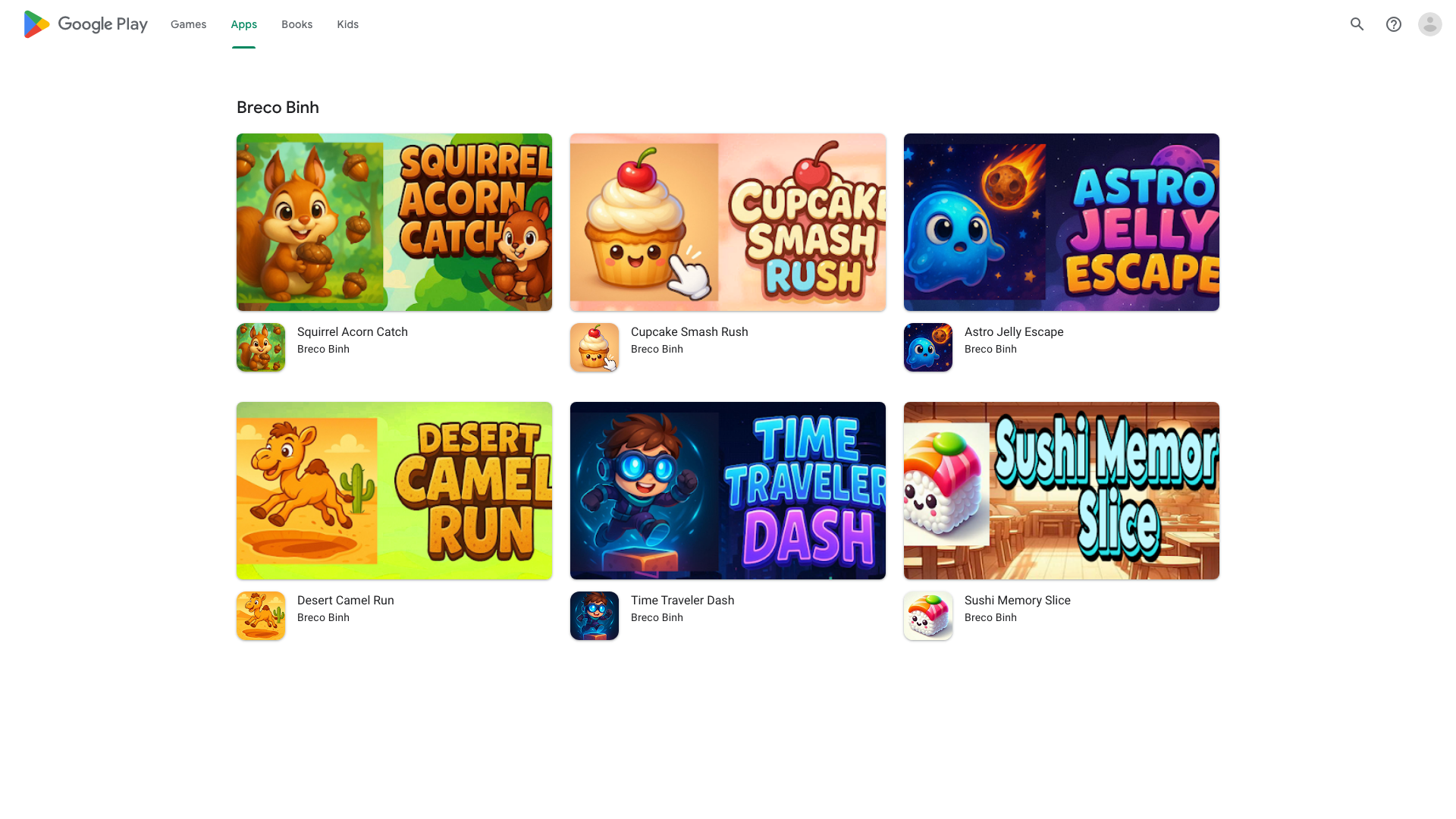Click the Time Traveler Dash app icon
The width and height of the screenshot is (1456, 819).
595,616
